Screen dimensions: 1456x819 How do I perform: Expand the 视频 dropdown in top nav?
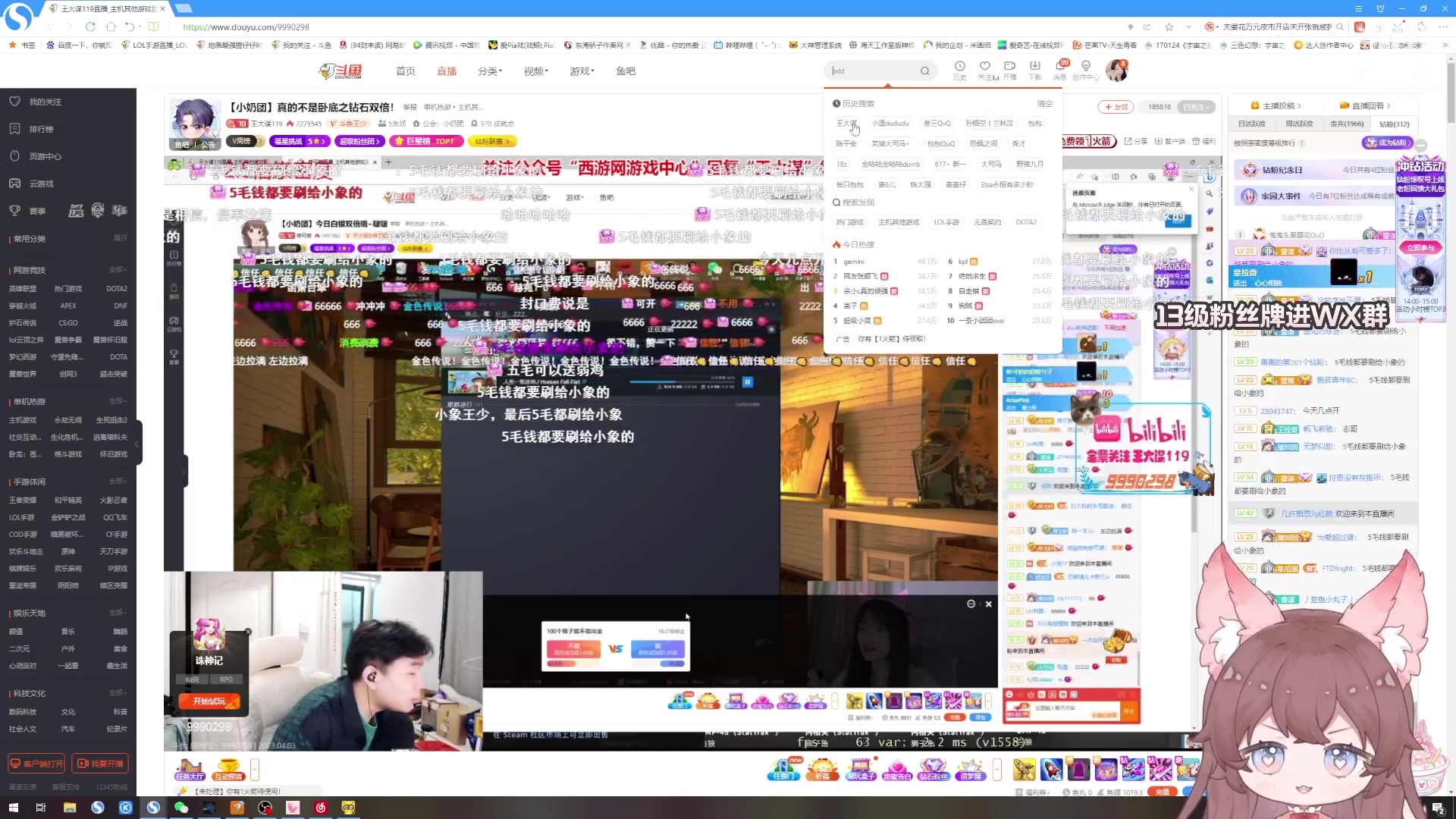pyautogui.click(x=536, y=71)
